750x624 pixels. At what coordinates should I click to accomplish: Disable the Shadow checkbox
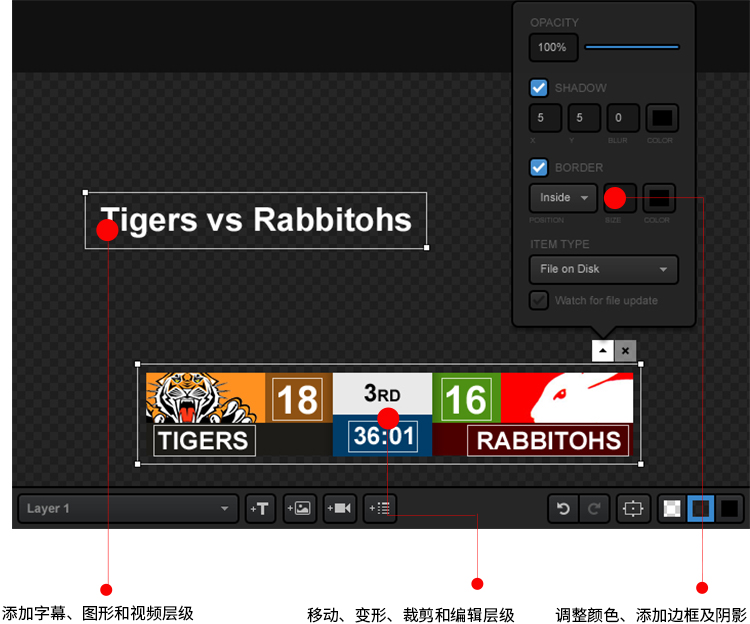[539, 88]
